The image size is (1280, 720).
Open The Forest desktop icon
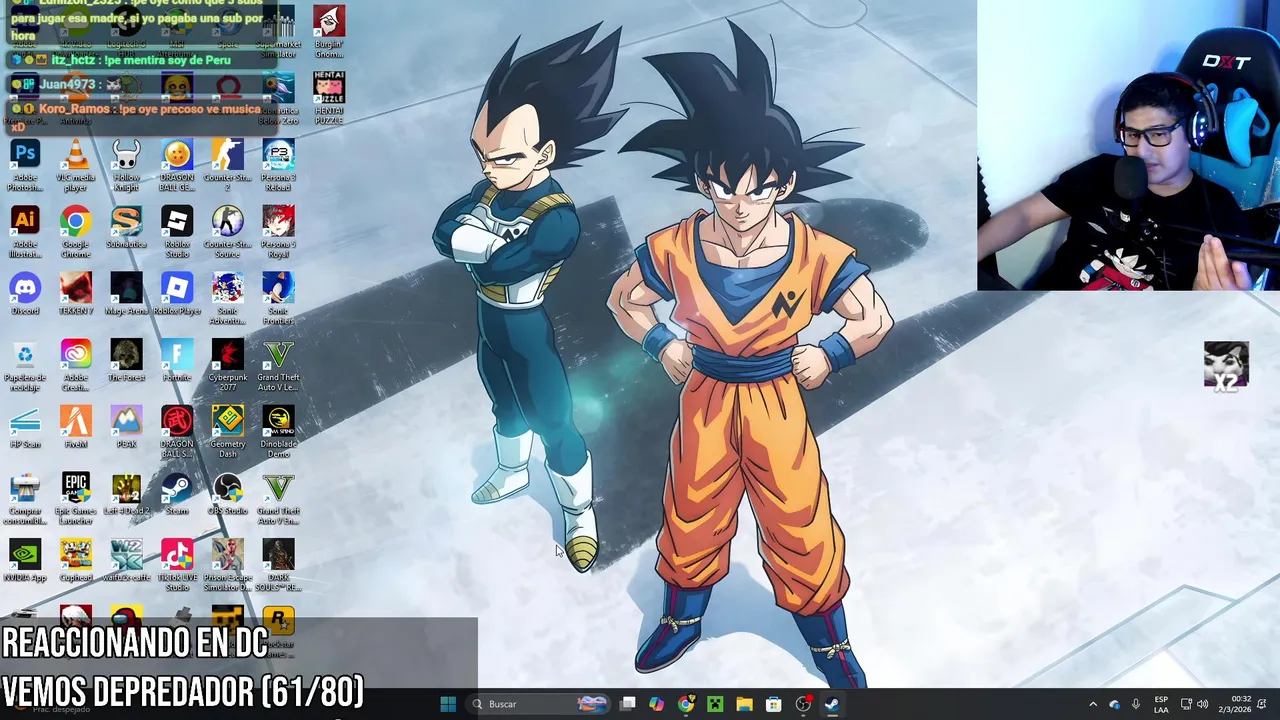[x=126, y=361]
